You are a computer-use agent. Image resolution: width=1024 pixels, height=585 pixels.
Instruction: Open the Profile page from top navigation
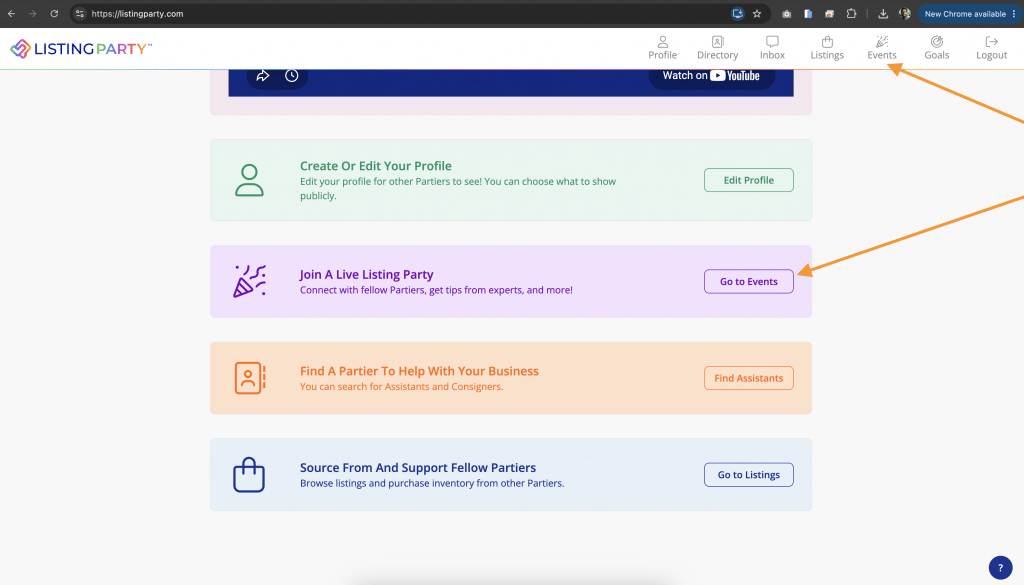point(662,48)
